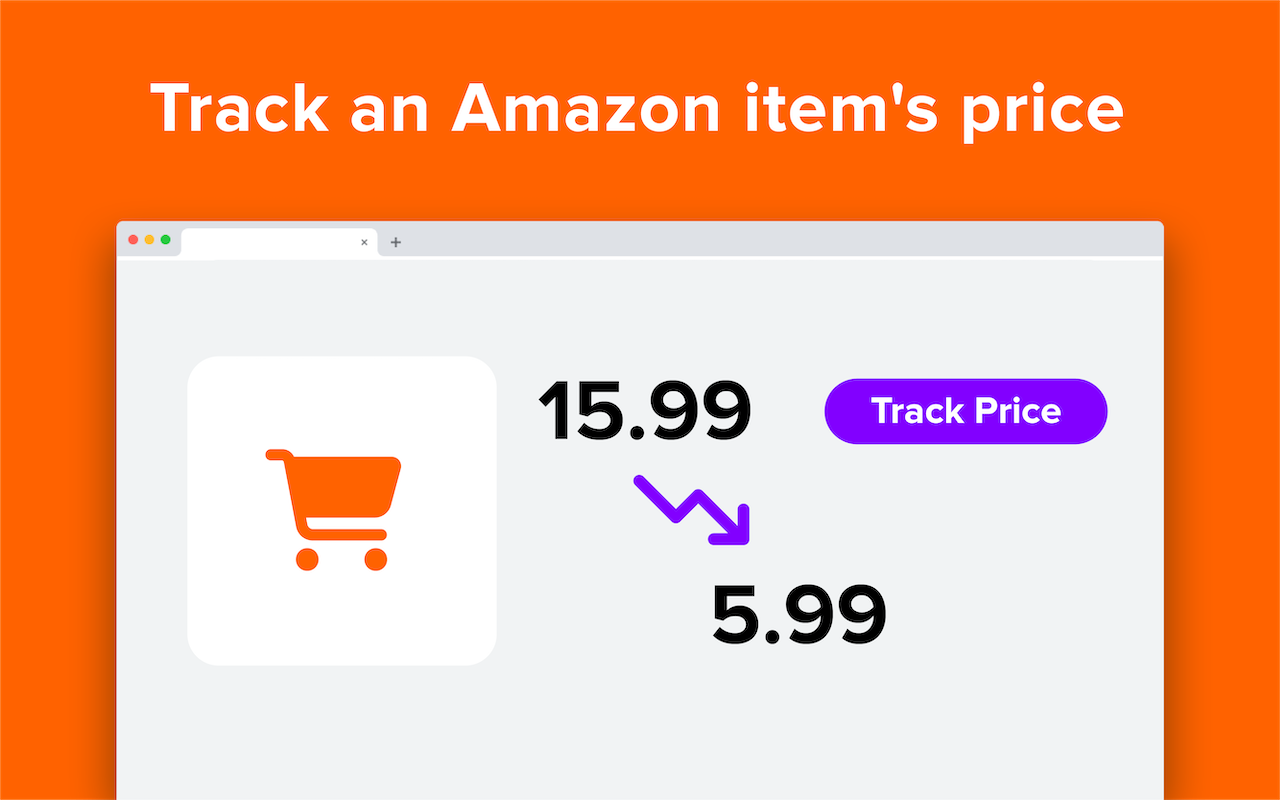Click the cart icon's left wheel
Viewport: 1280px width, 800px height.
pos(307,559)
